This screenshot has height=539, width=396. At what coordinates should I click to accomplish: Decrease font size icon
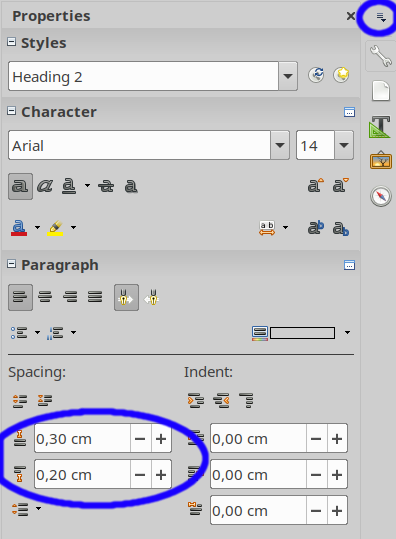click(341, 186)
